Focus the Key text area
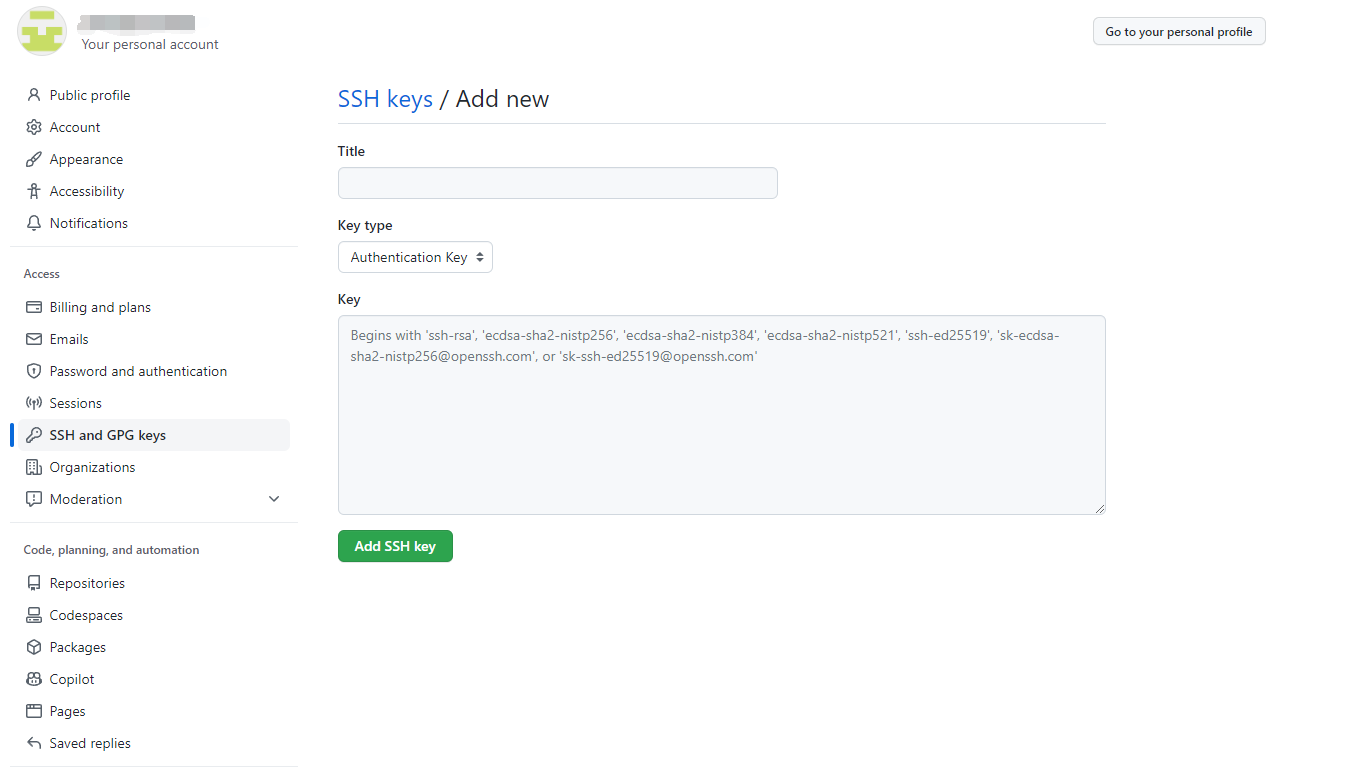The width and height of the screenshot is (1363, 779). click(722, 415)
